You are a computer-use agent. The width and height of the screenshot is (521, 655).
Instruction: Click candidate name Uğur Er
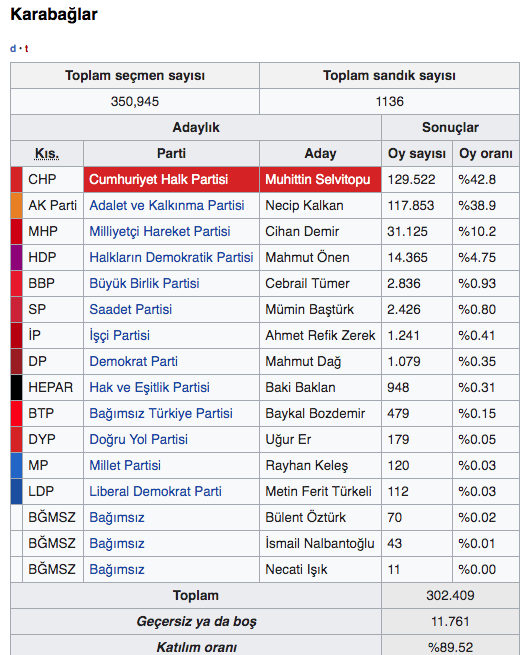(x=288, y=439)
